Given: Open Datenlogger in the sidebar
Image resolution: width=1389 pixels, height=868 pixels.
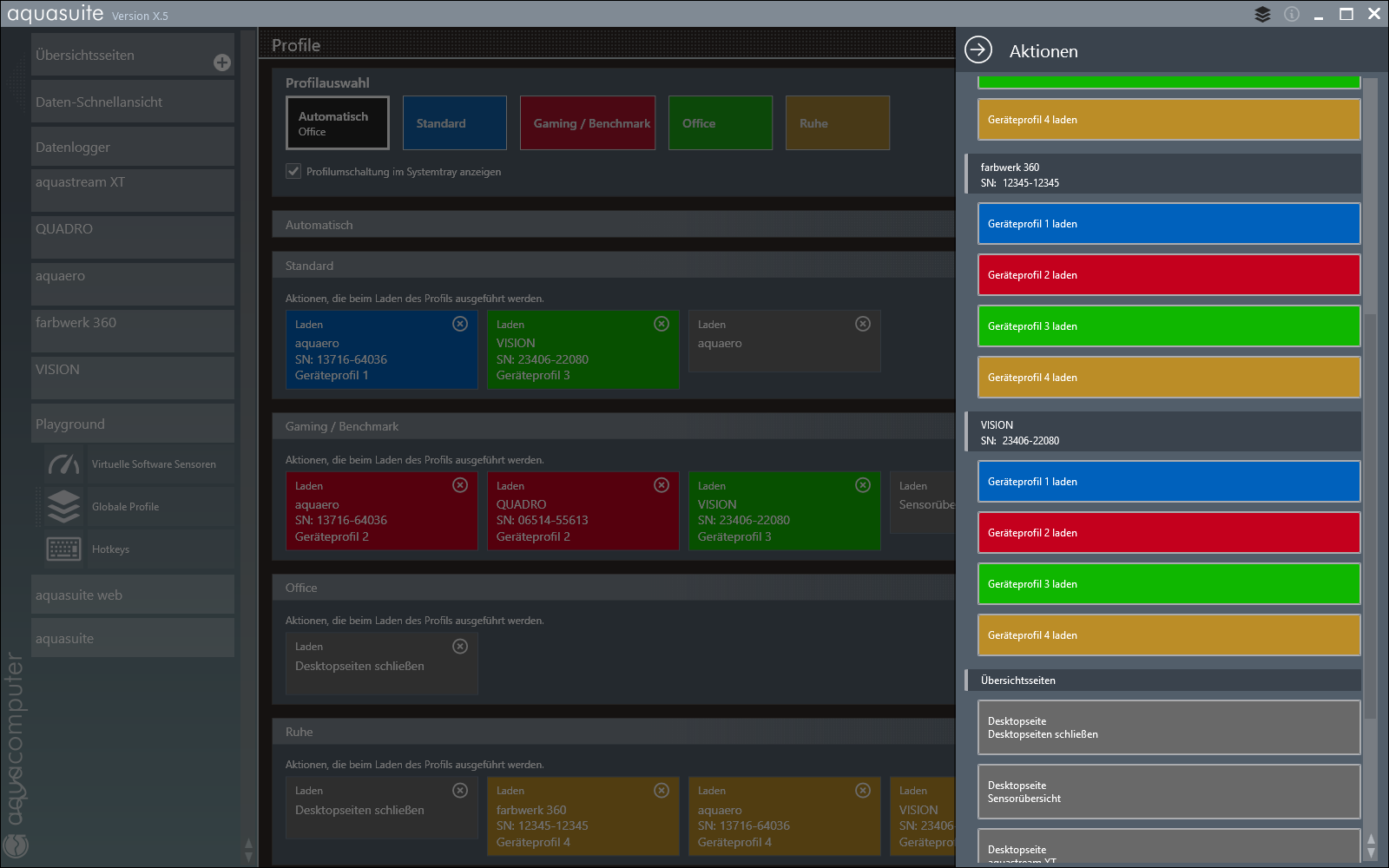Looking at the screenshot, I should click(133, 147).
